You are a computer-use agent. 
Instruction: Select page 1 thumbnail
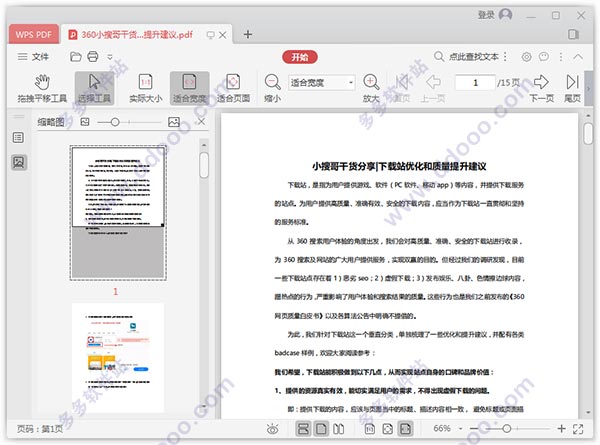pyautogui.click(x=118, y=213)
